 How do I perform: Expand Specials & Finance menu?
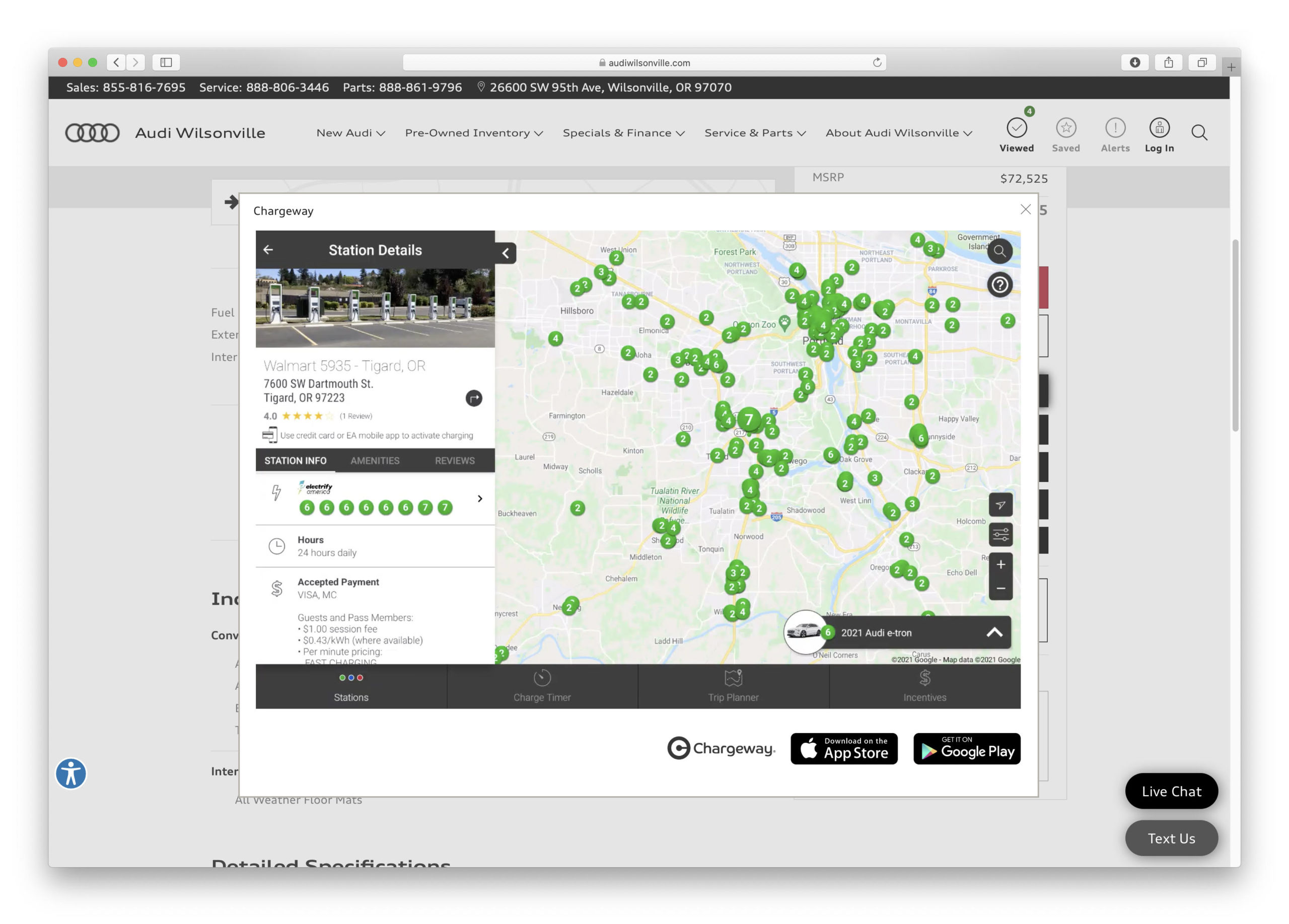623,132
